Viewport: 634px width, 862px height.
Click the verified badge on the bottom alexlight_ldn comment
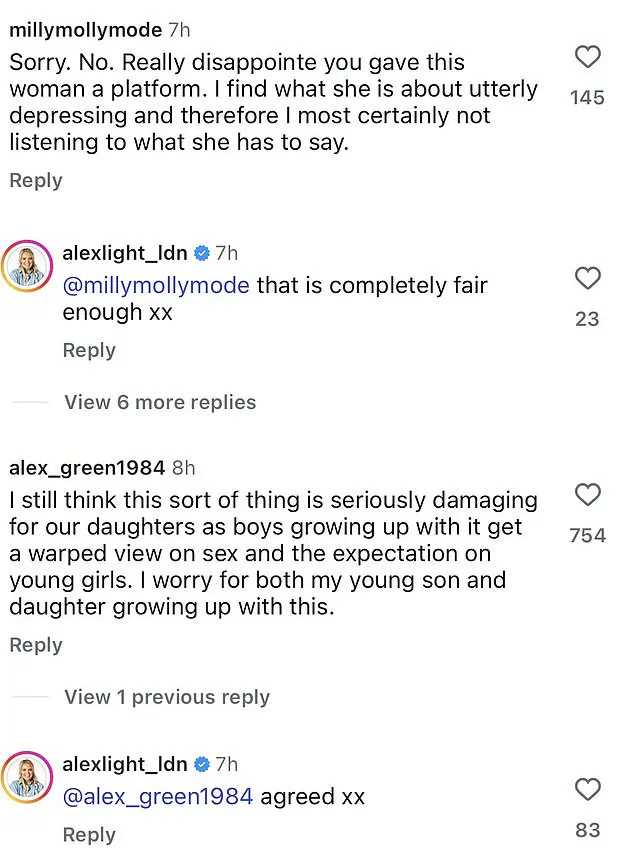203,764
